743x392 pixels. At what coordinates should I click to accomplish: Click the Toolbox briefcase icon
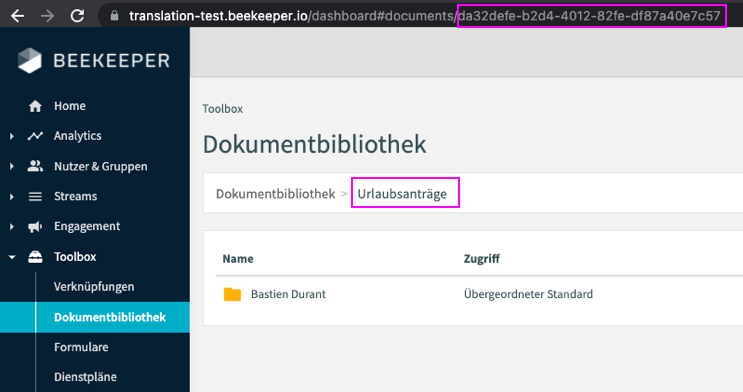coord(35,256)
